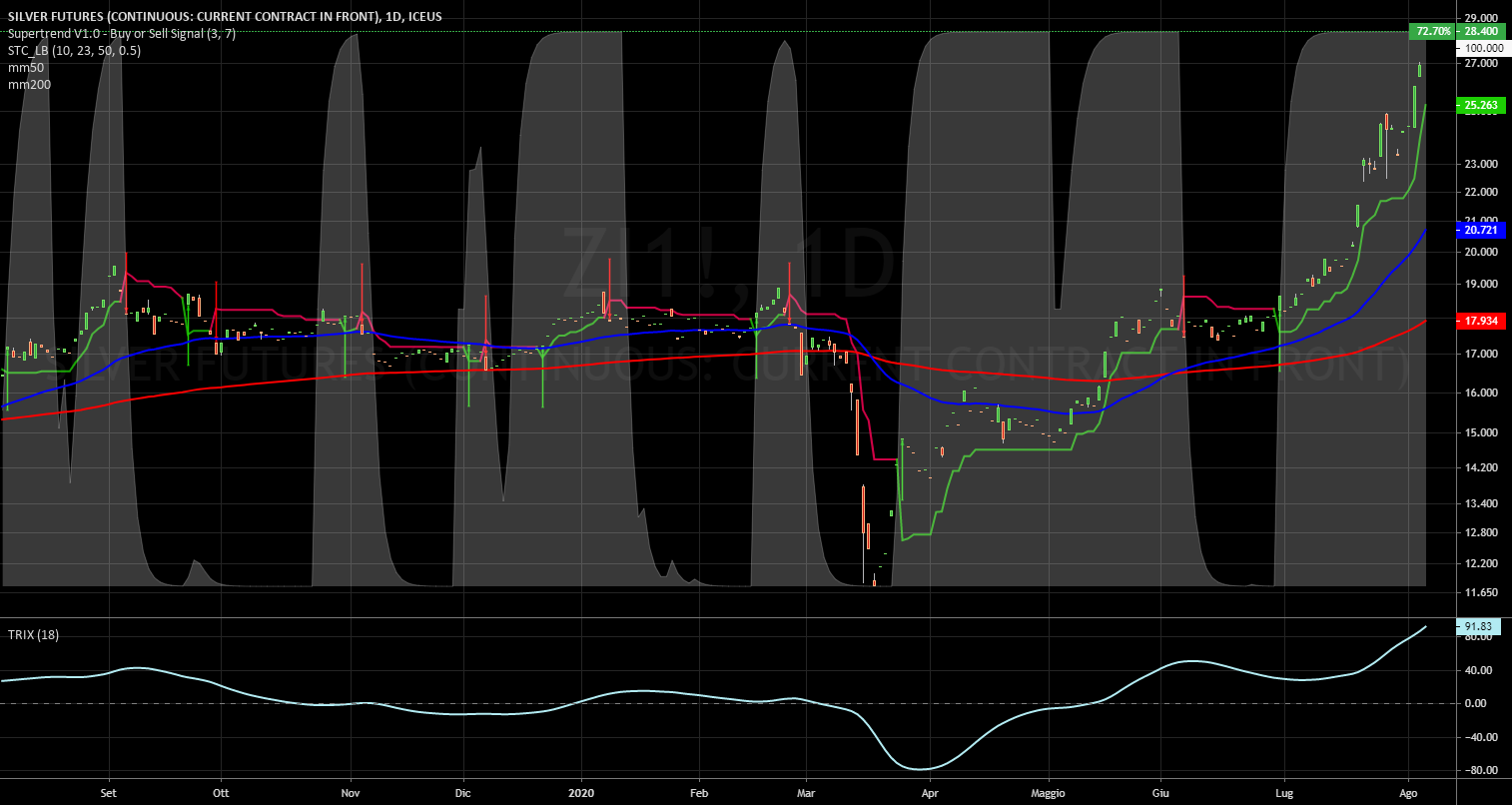Screen dimensions: 1512x805
Task: Click the Set label on time axis
Action: 110,793
